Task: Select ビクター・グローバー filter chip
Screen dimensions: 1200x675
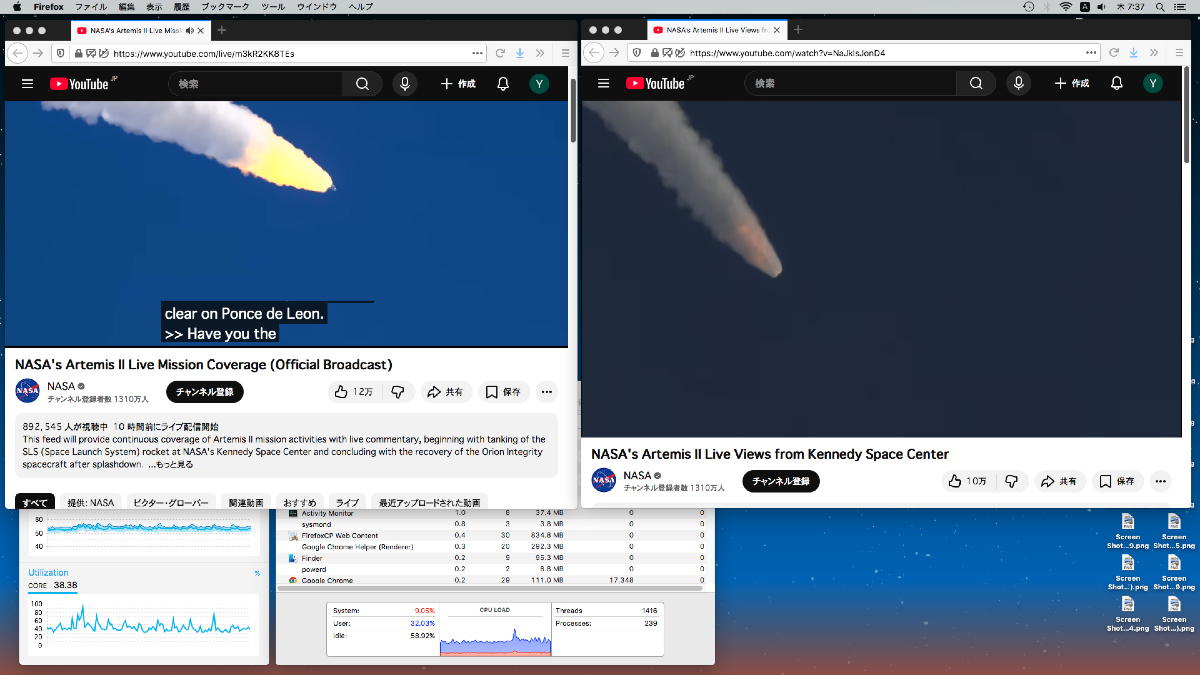Action: [171, 502]
